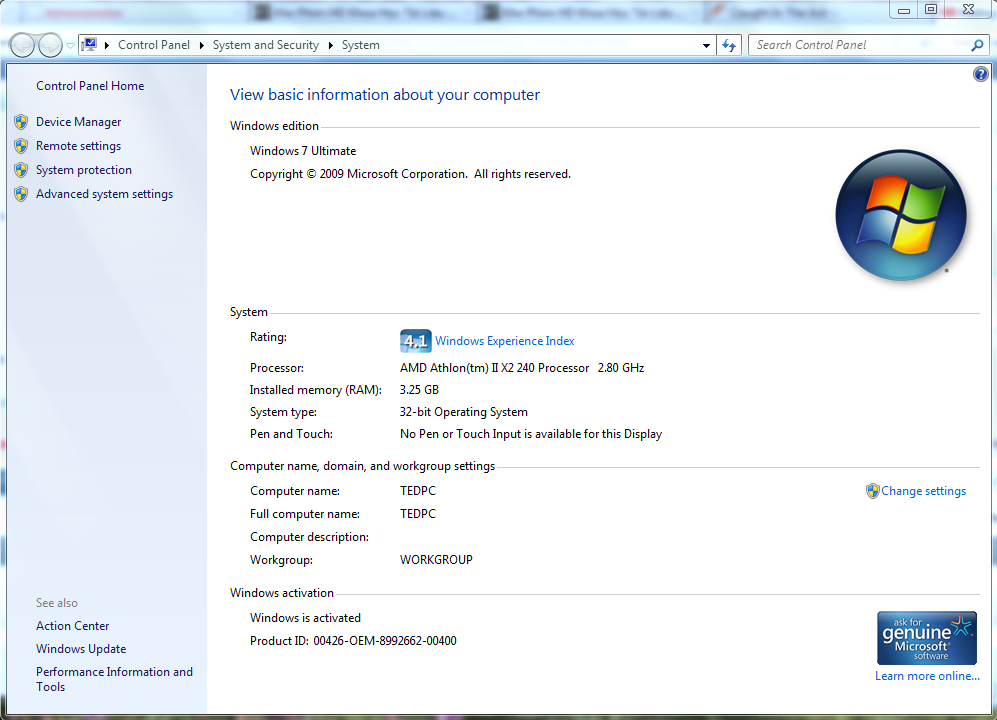
Task: Open Windows Update link
Action: pos(81,649)
